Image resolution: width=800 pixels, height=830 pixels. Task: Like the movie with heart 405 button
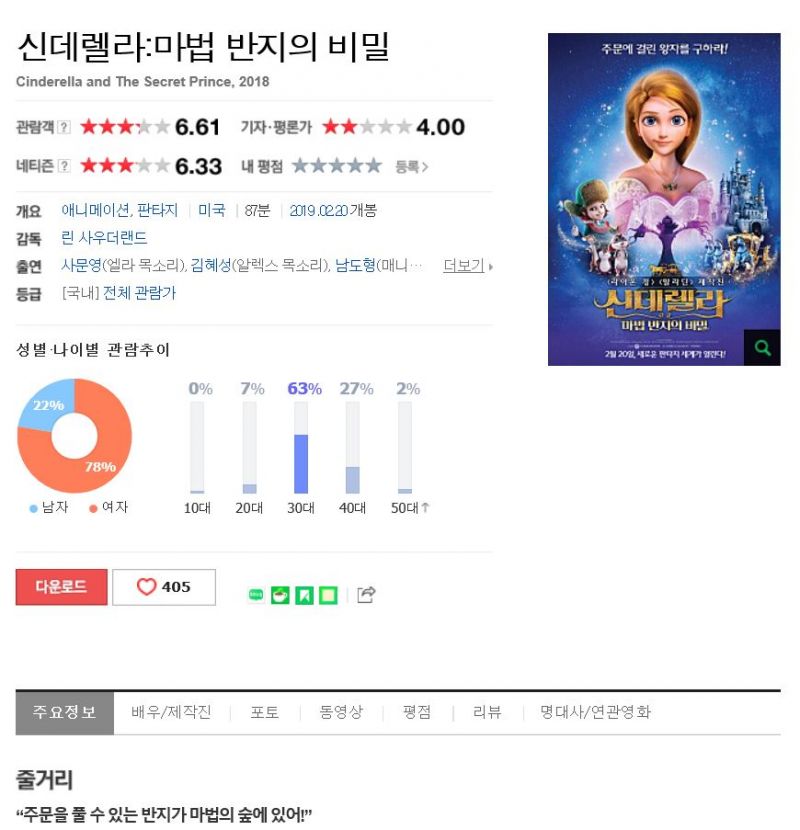click(164, 587)
